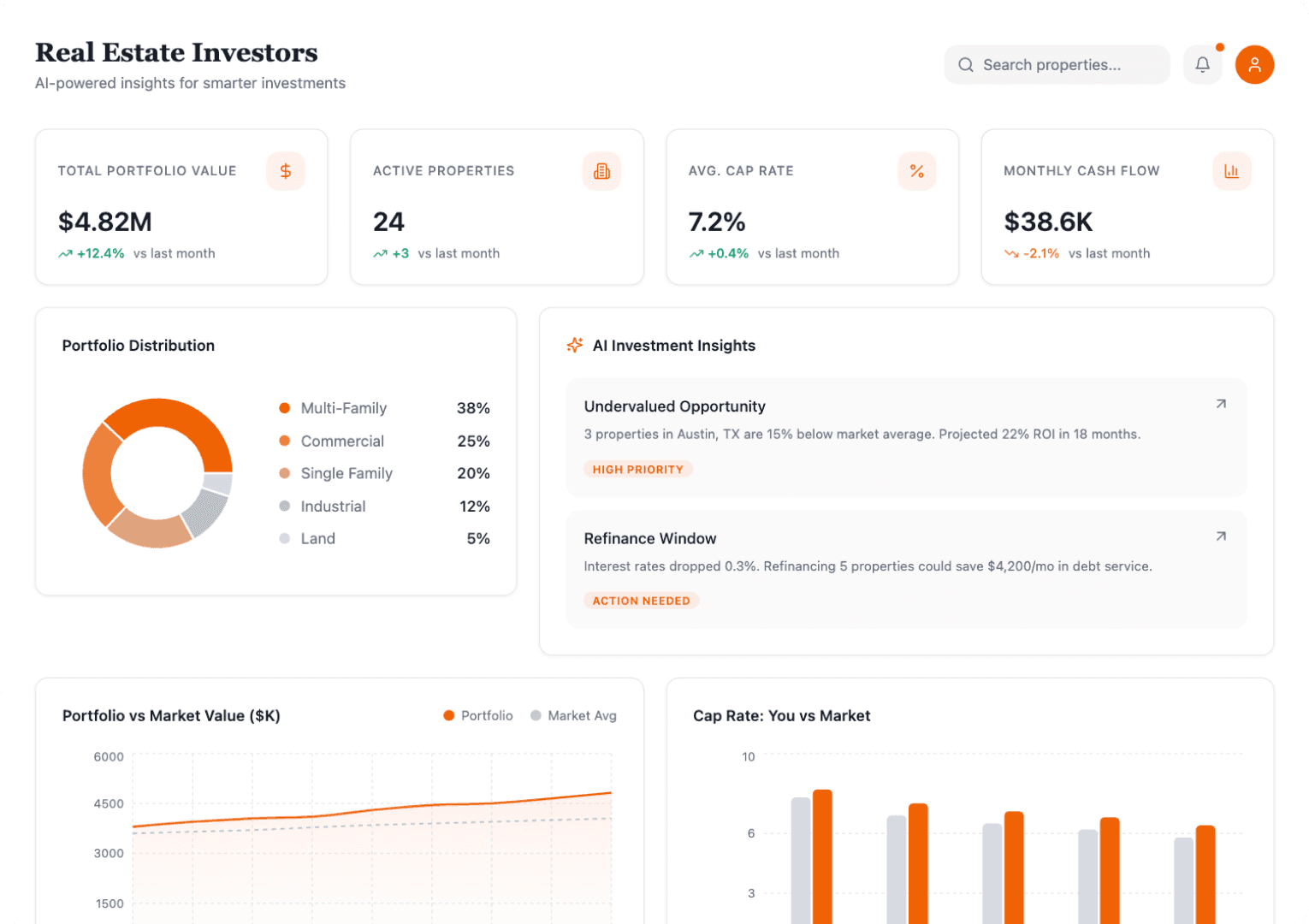1309x924 pixels.
Task: Click the HIGH PRIORITY badge
Action: point(638,469)
